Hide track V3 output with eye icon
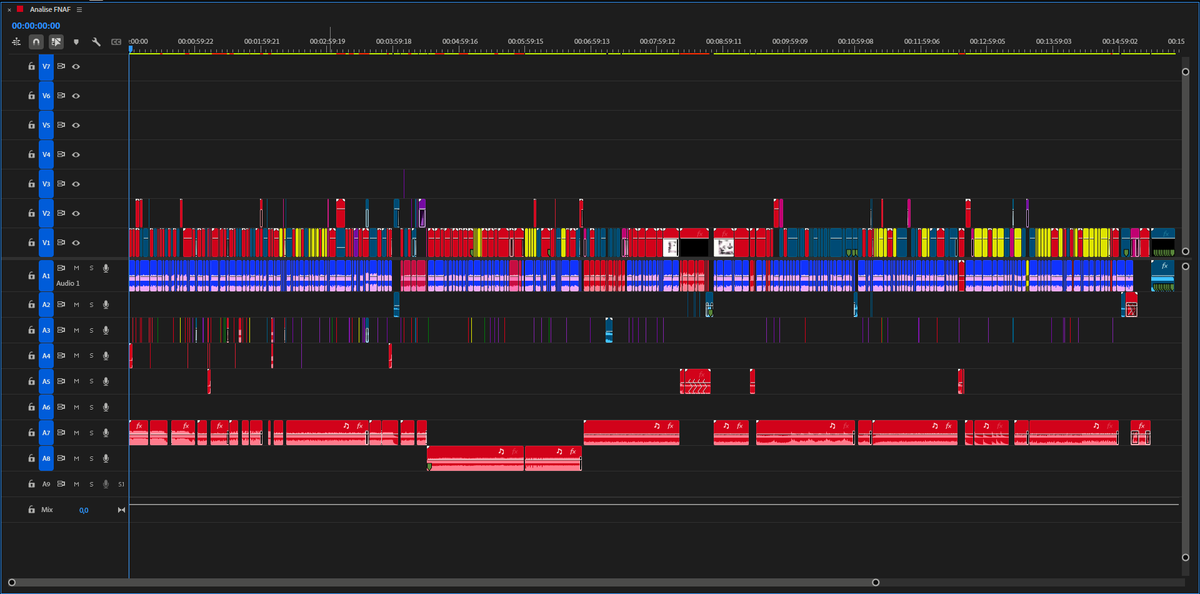This screenshot has width=1200, height=594. click(76, 184)
